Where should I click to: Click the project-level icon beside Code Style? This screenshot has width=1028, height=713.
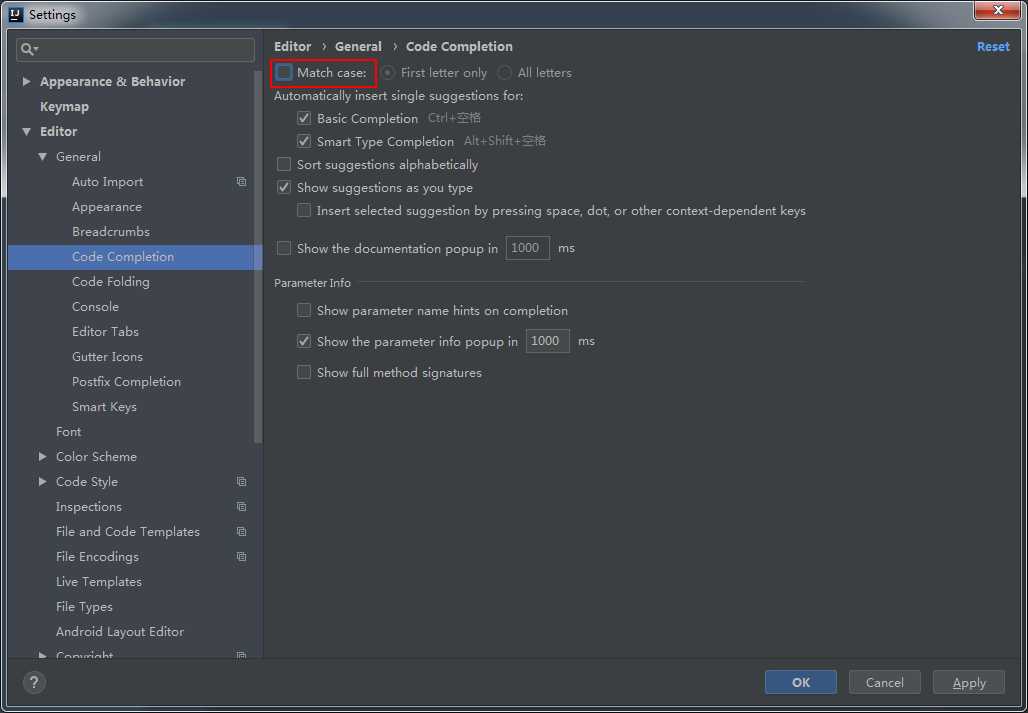(x=241, y=482)
